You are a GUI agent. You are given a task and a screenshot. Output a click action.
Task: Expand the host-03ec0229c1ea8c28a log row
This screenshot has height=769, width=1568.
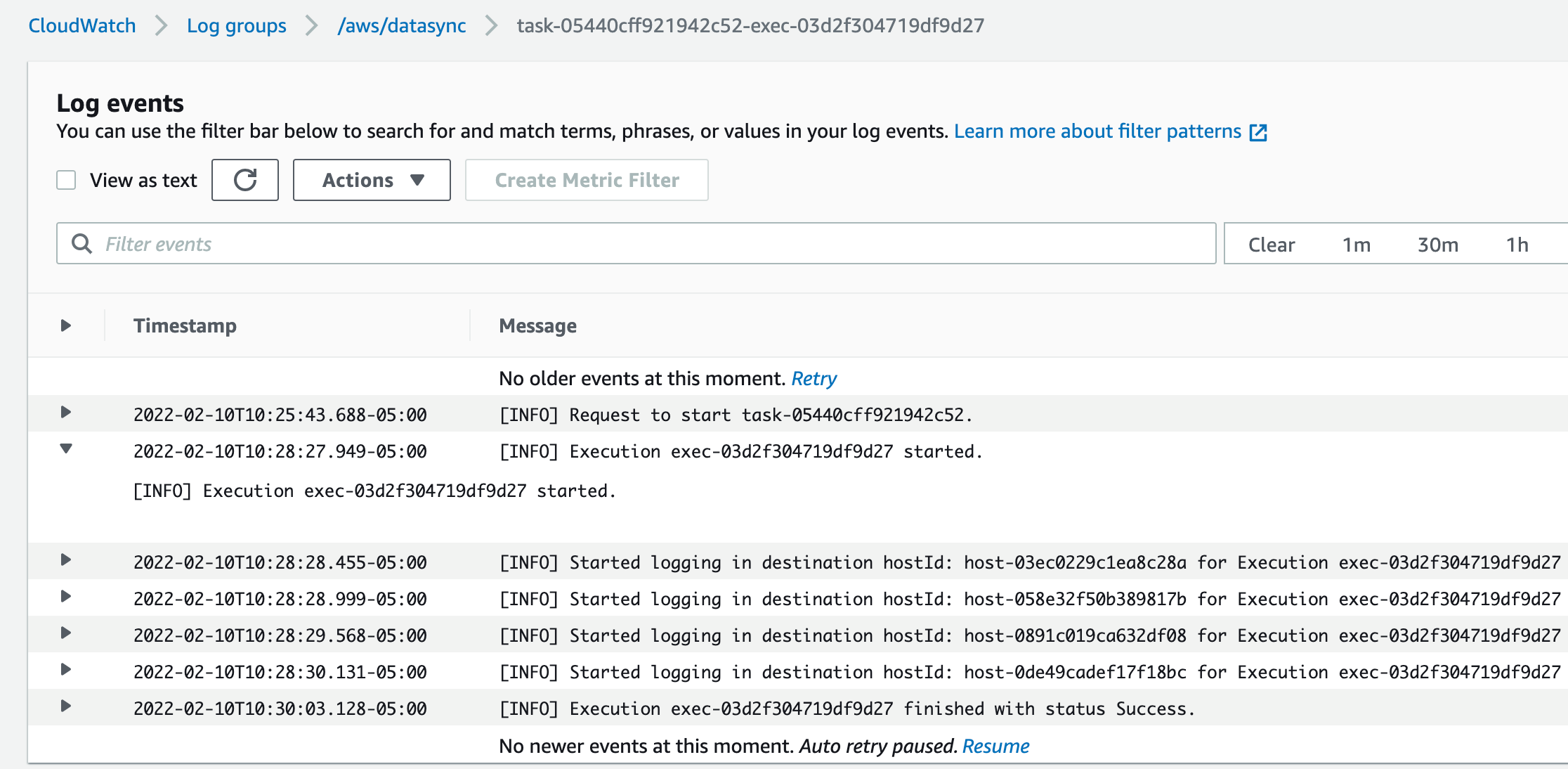66,561
